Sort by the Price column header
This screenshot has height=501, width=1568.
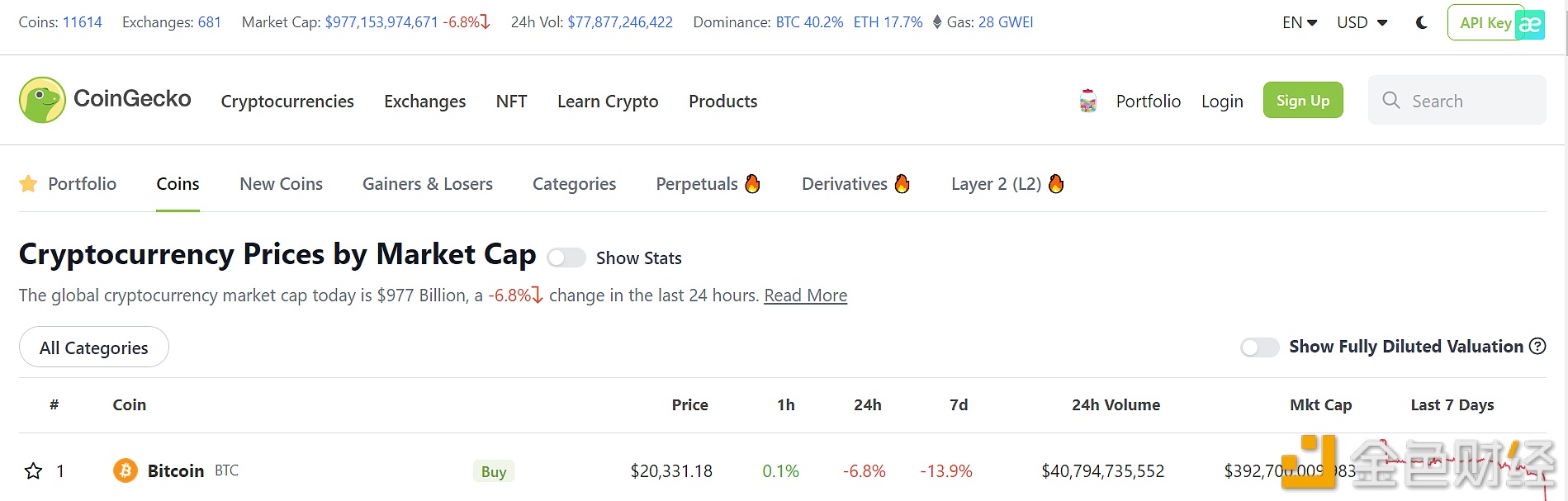pos(690,404)
